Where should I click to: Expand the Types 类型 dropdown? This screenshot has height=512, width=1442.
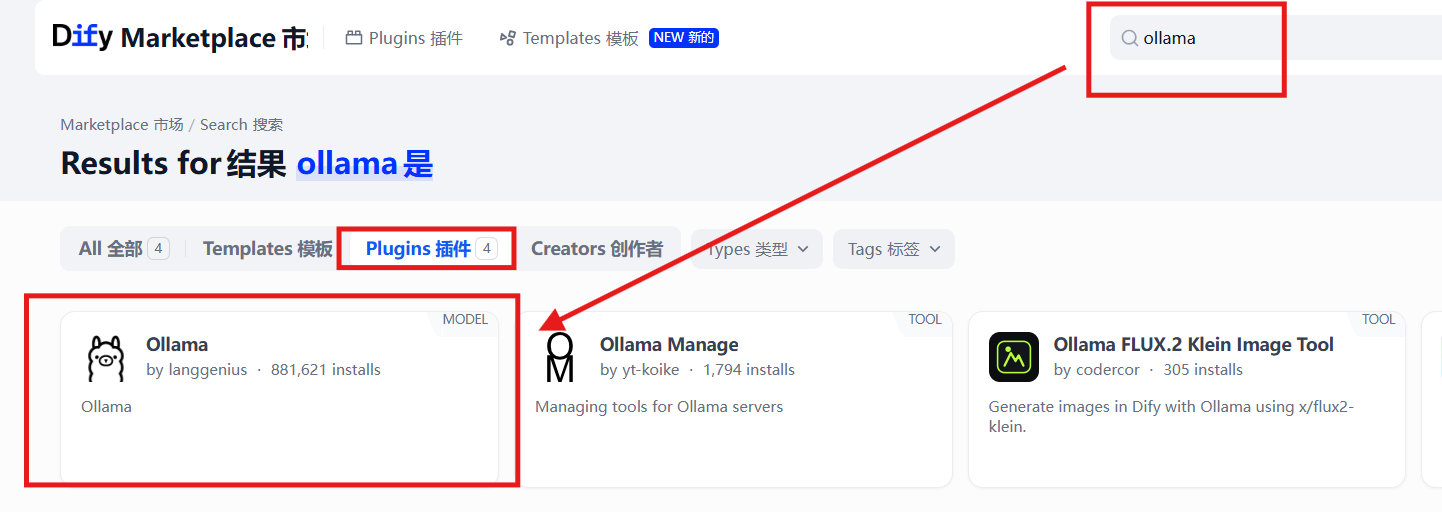(757, 249)
